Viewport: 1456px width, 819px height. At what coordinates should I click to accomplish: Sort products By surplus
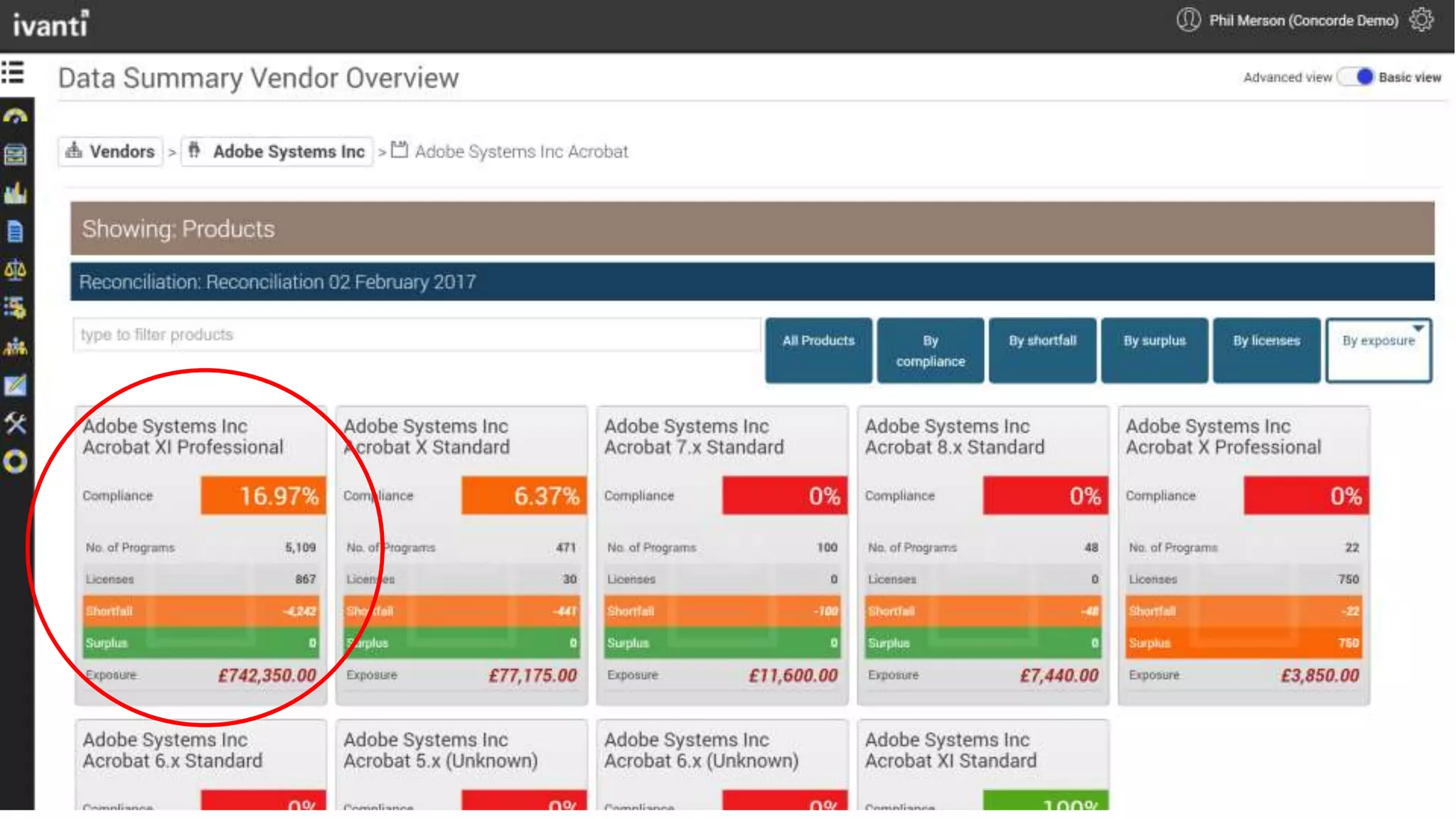point(1155,350)
